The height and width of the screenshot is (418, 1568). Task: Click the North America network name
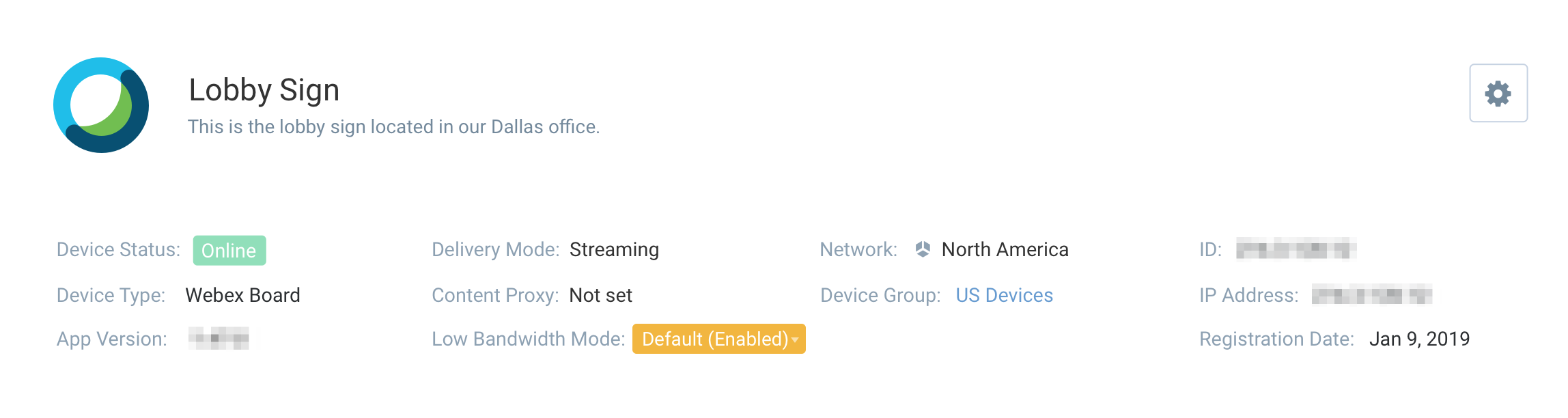coord(1005,249)
